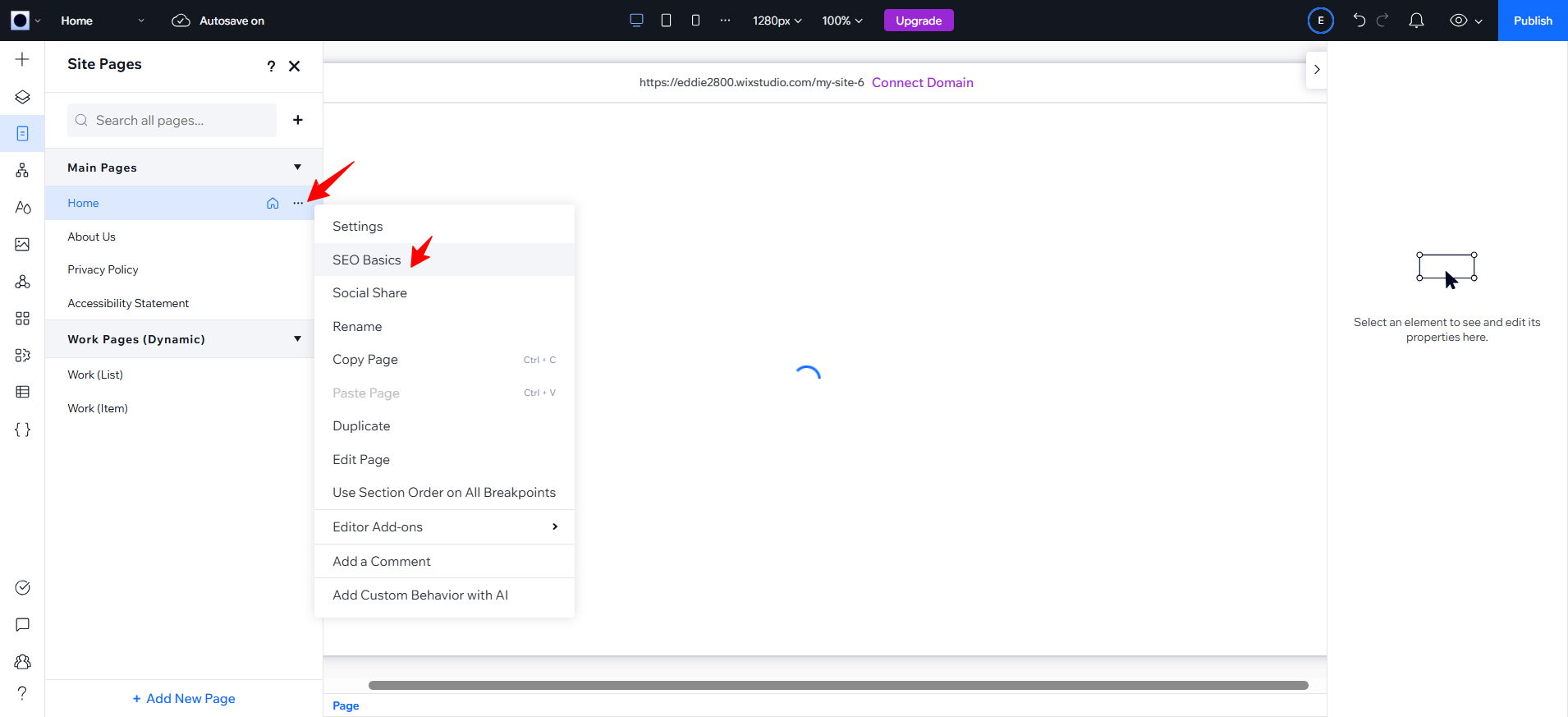Click Add New Page link
This screenshot has width=1568, height=717.
(x=184, y=698)
